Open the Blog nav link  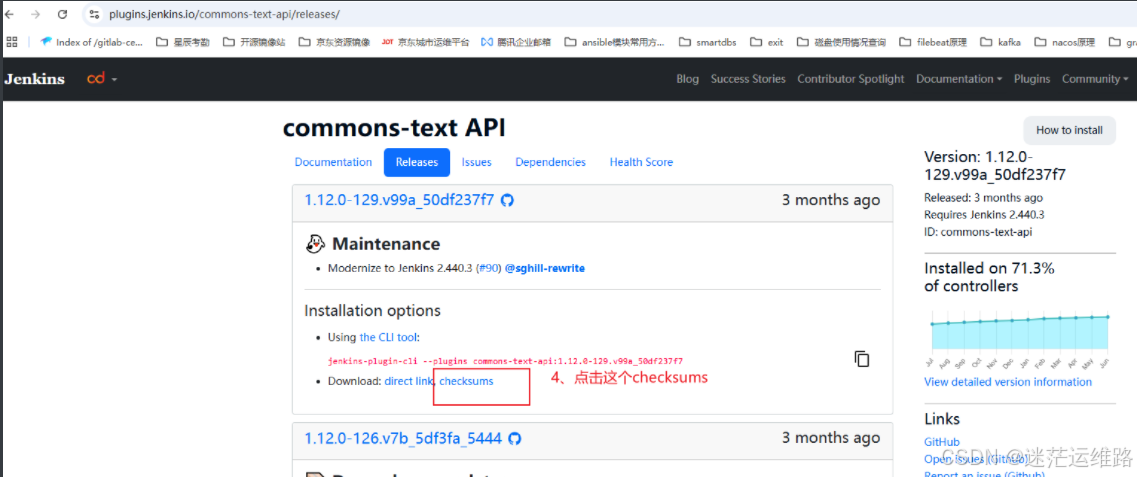(x=687, y=79)
